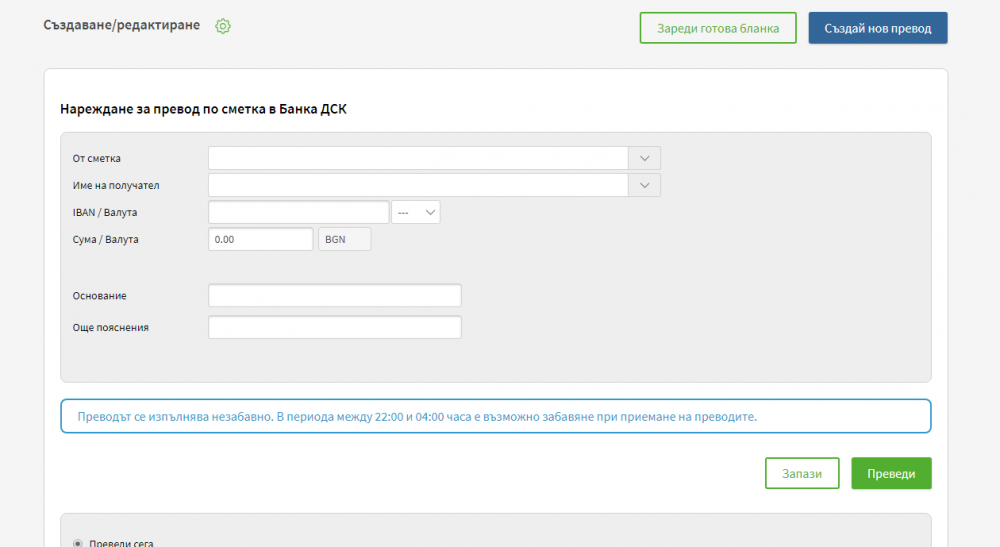Click the Сума / Валута label
This screenshot has height=547, width=1000.
pos(105,239)
